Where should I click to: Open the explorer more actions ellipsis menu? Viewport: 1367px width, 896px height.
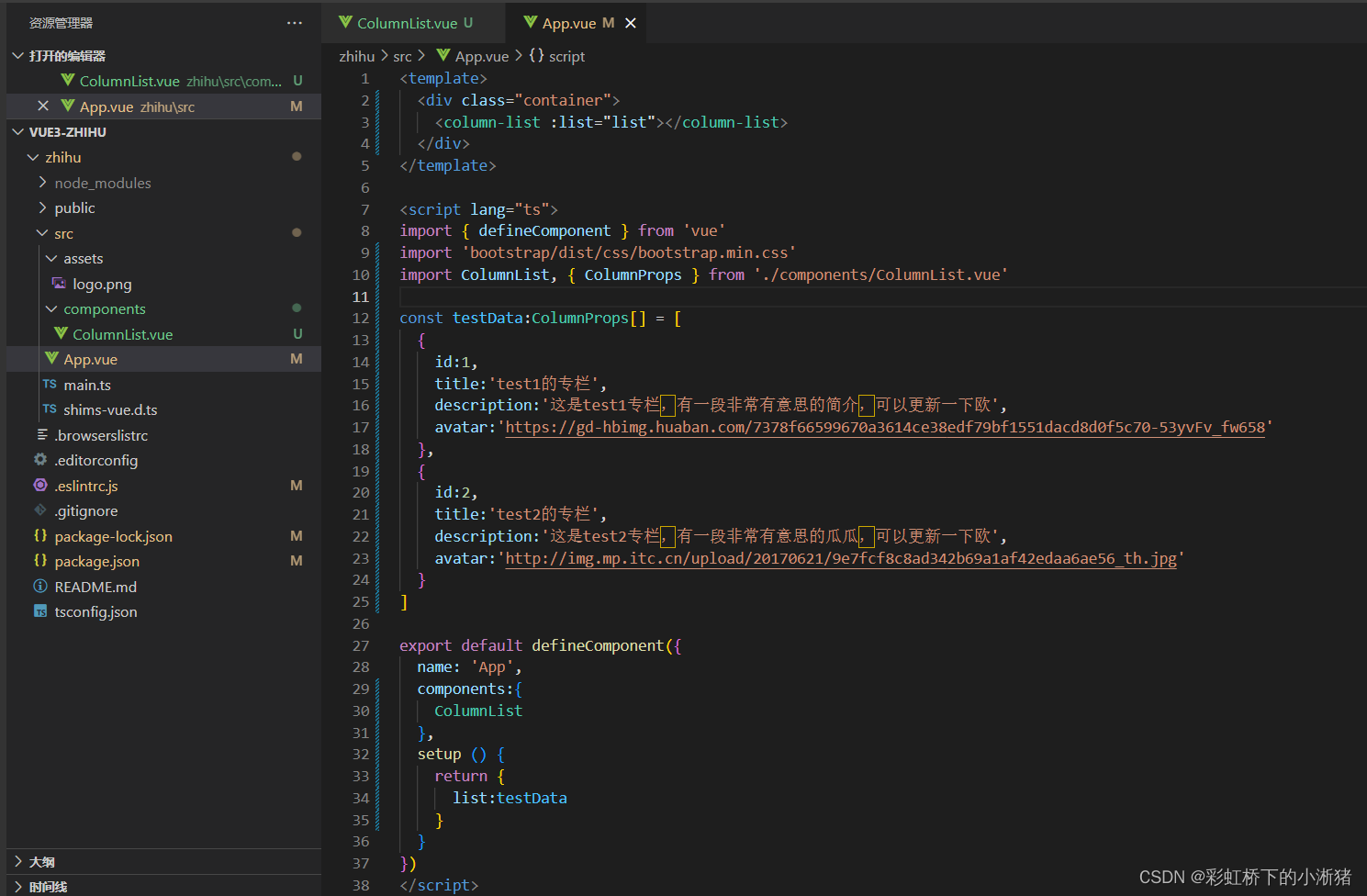point(294,23)
